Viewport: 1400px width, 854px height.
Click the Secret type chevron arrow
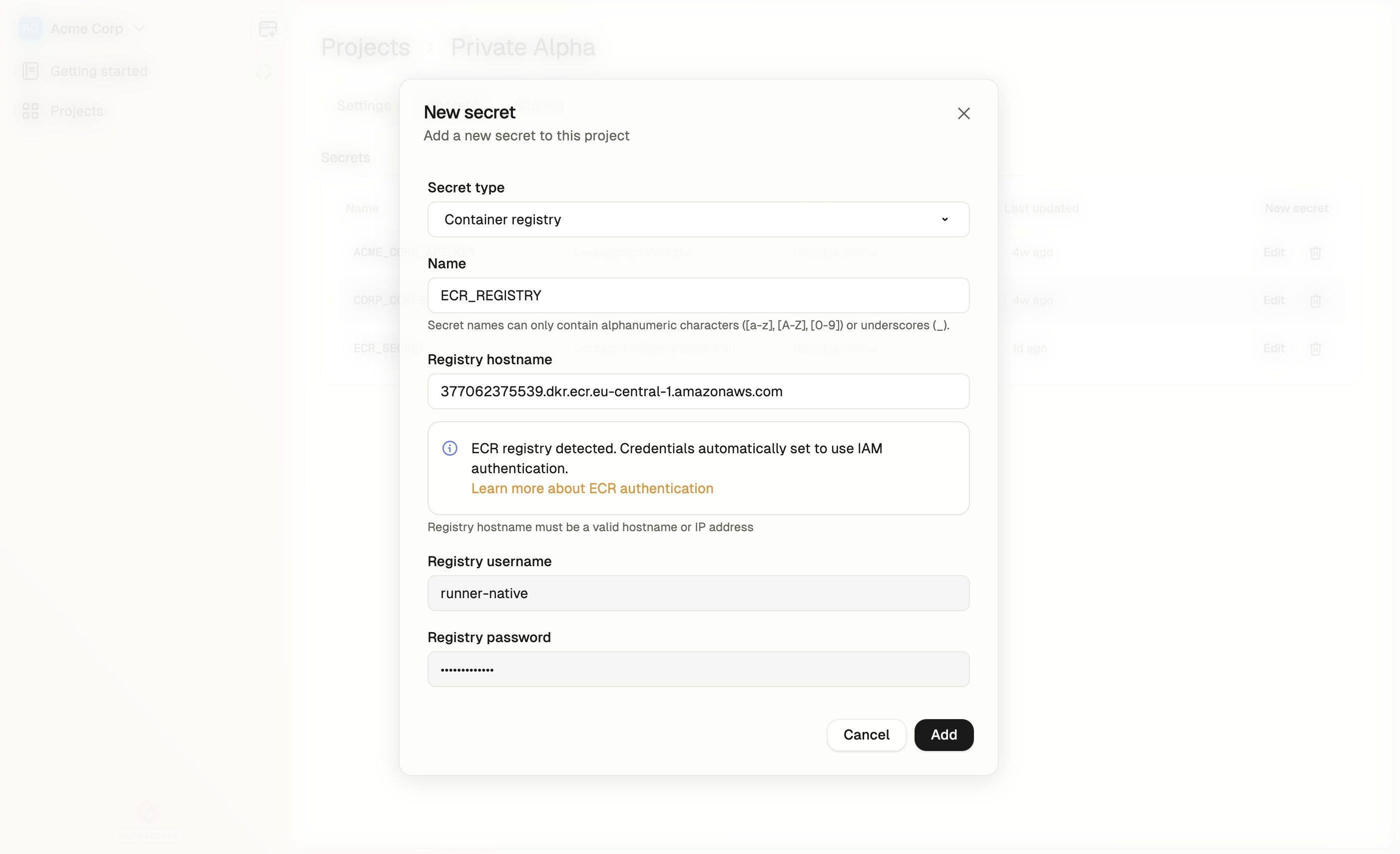click(x=944, y=219)
